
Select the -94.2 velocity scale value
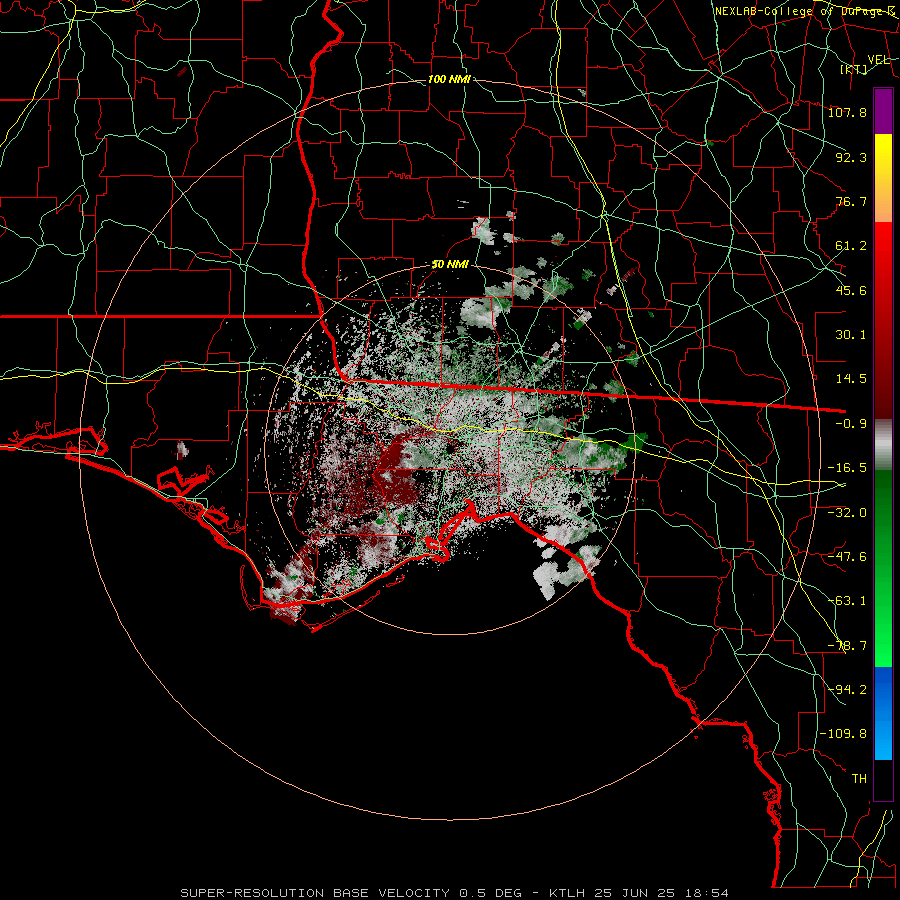(847, 689)
